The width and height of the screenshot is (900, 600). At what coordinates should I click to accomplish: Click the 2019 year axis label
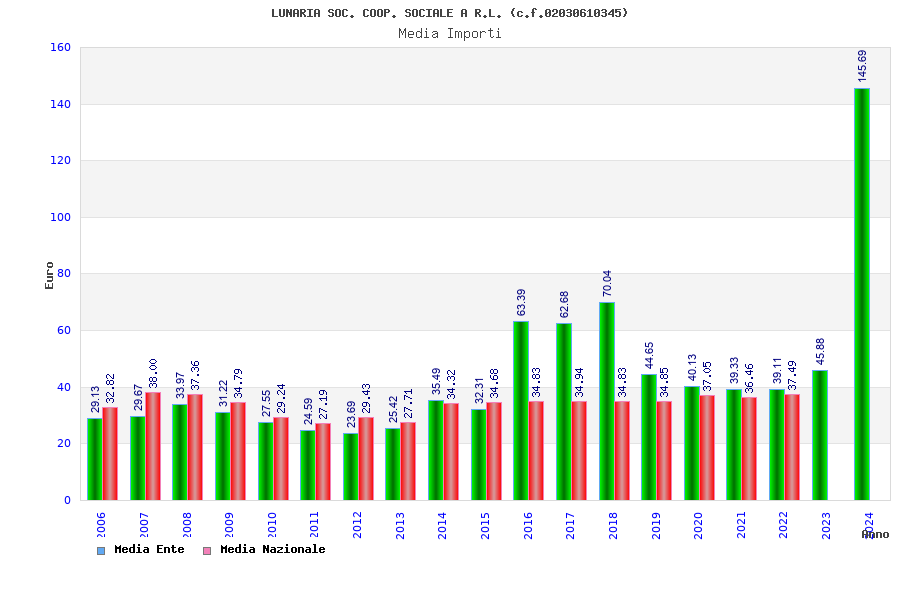[656, 525]
